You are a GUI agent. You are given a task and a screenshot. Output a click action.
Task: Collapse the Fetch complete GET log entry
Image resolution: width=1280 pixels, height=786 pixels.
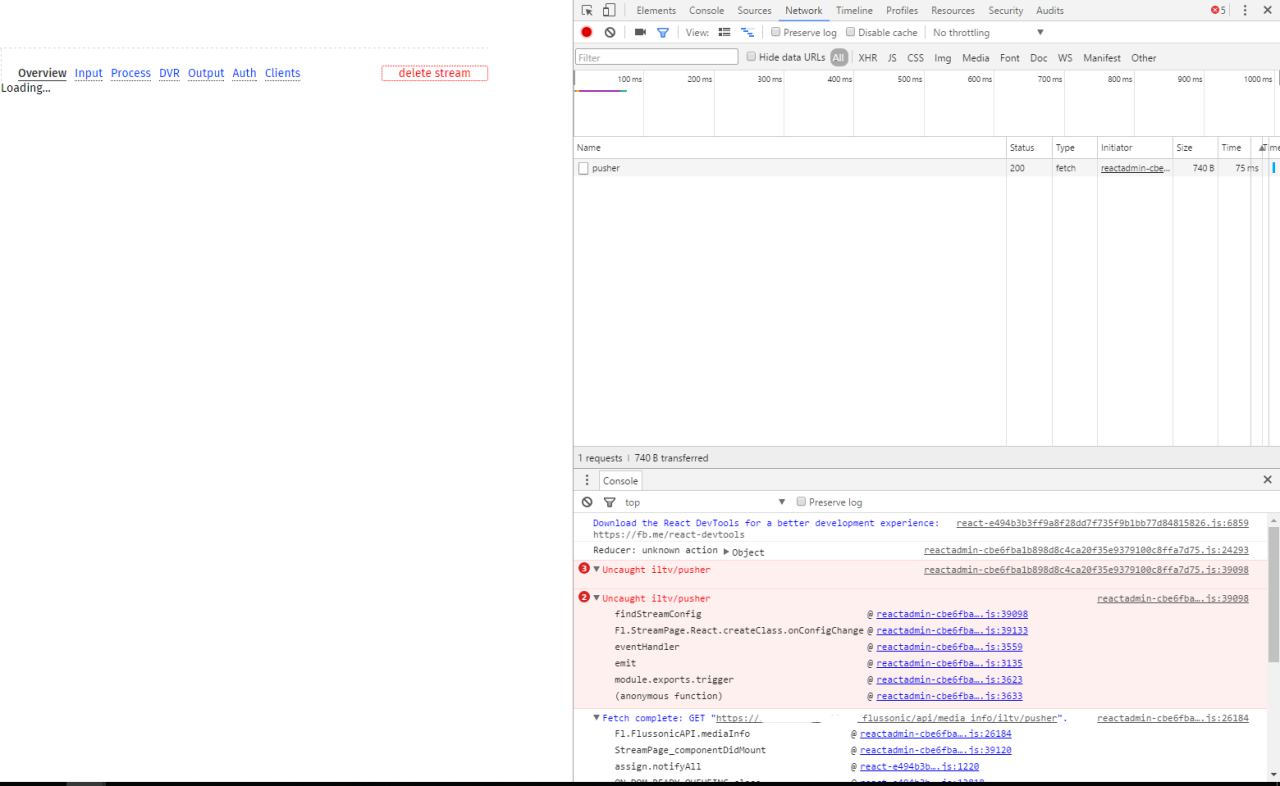click(597, 718)
